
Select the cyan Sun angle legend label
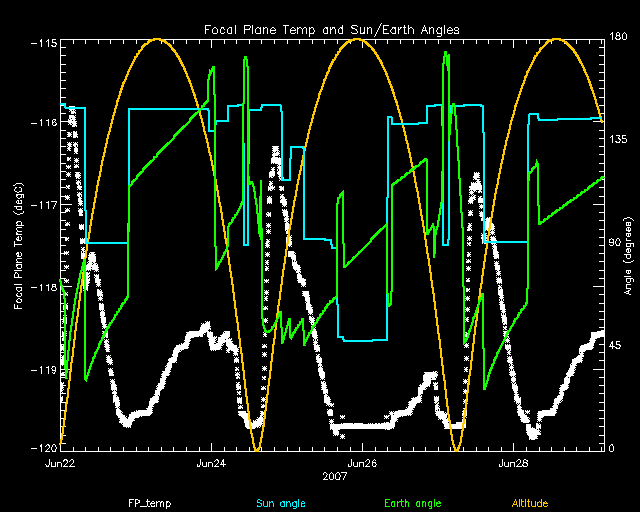tap(281, 504)
